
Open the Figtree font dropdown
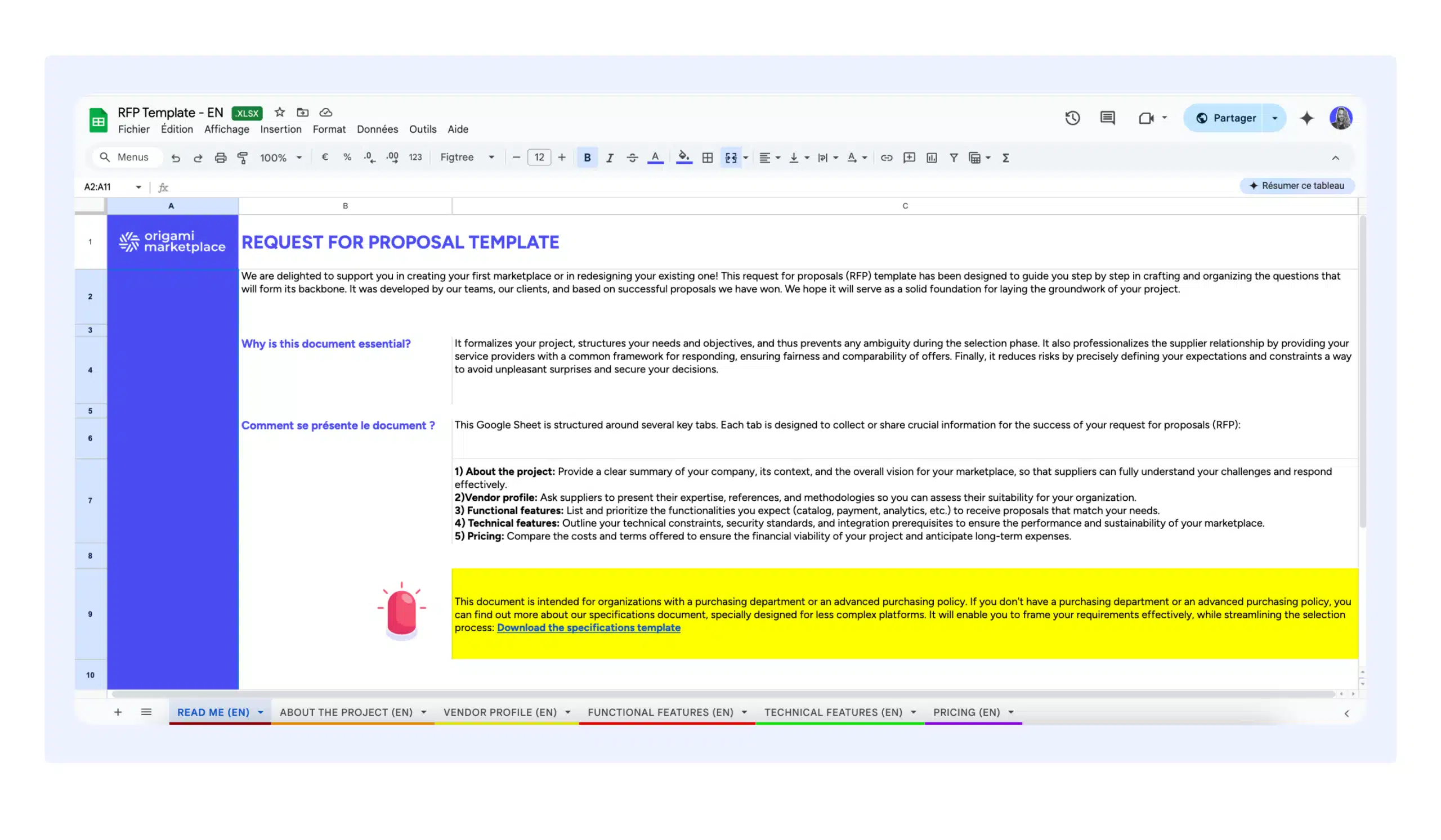467,157
